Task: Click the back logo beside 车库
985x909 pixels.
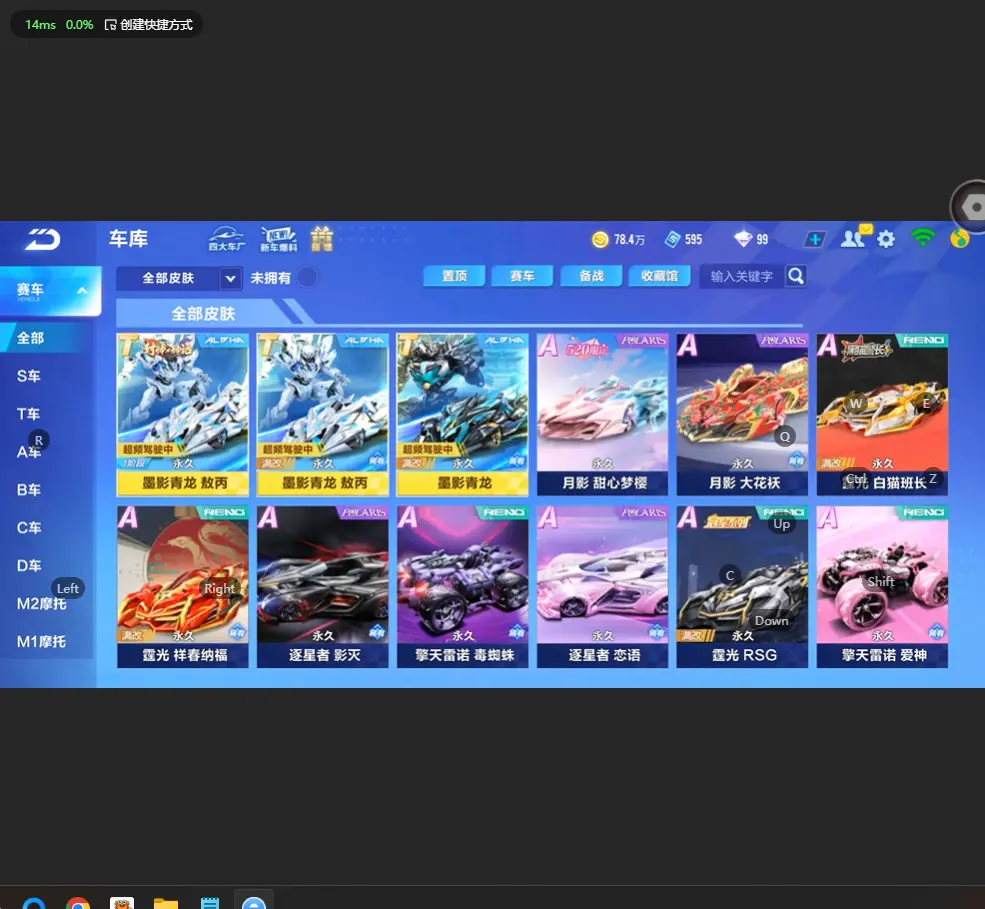Action: point(42,239)
